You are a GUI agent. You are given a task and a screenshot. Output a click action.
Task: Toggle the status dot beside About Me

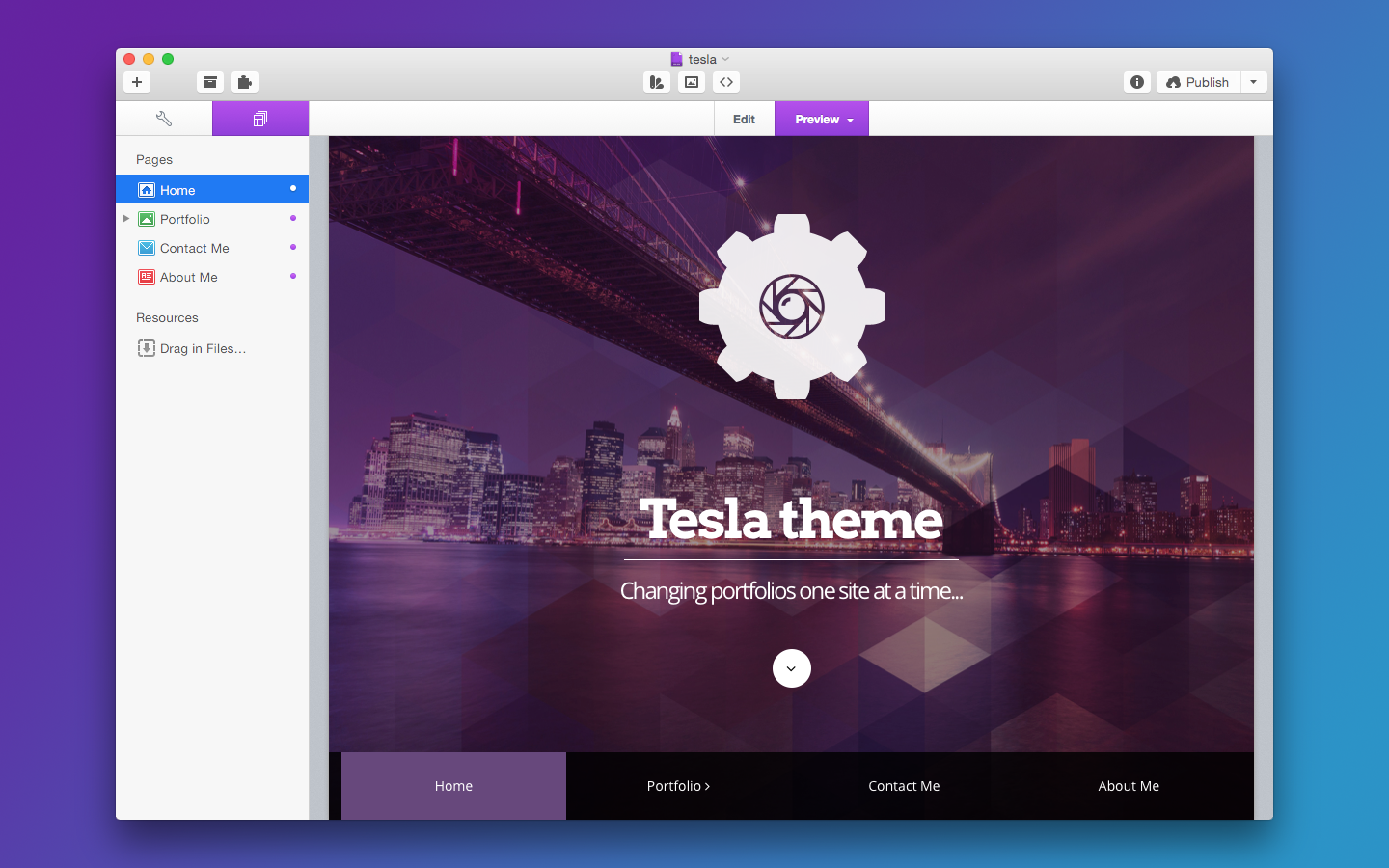[x=293, y=276]
